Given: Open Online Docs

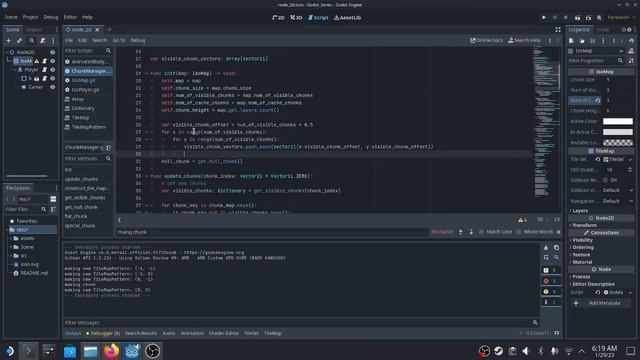Looking at the screenshot, I should click(486, 40).
